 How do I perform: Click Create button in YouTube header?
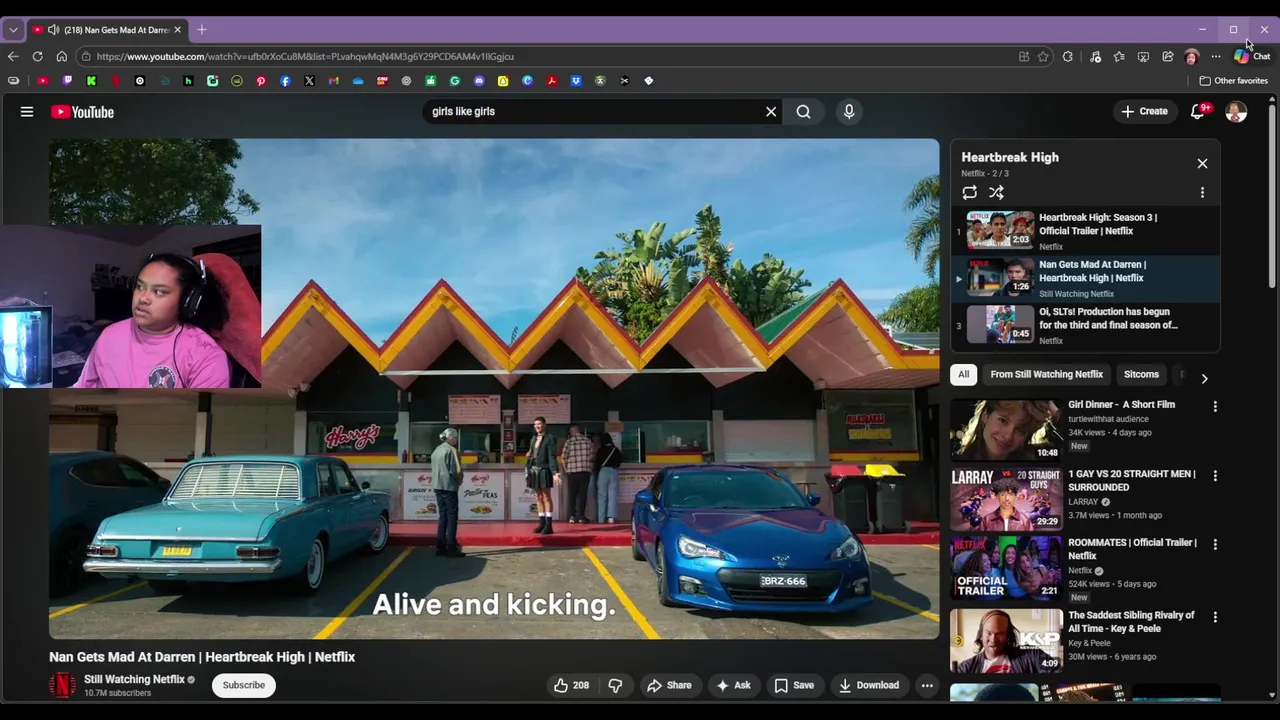pyautogui.click(x=1144, y=112)
